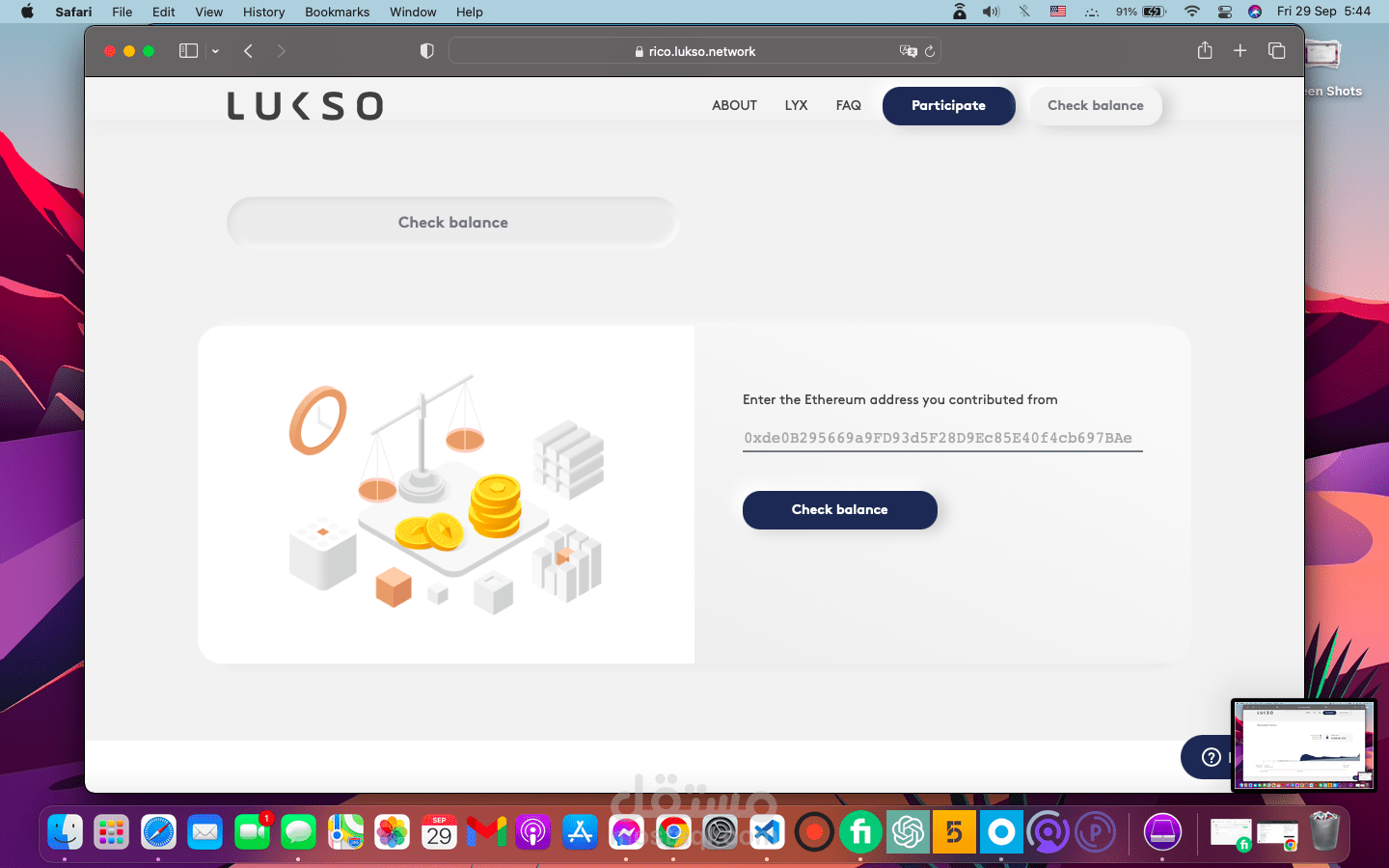The width and height of the screenshot is (1389, 868).
Task: Open the Help menu
Action: coord(470,12)
